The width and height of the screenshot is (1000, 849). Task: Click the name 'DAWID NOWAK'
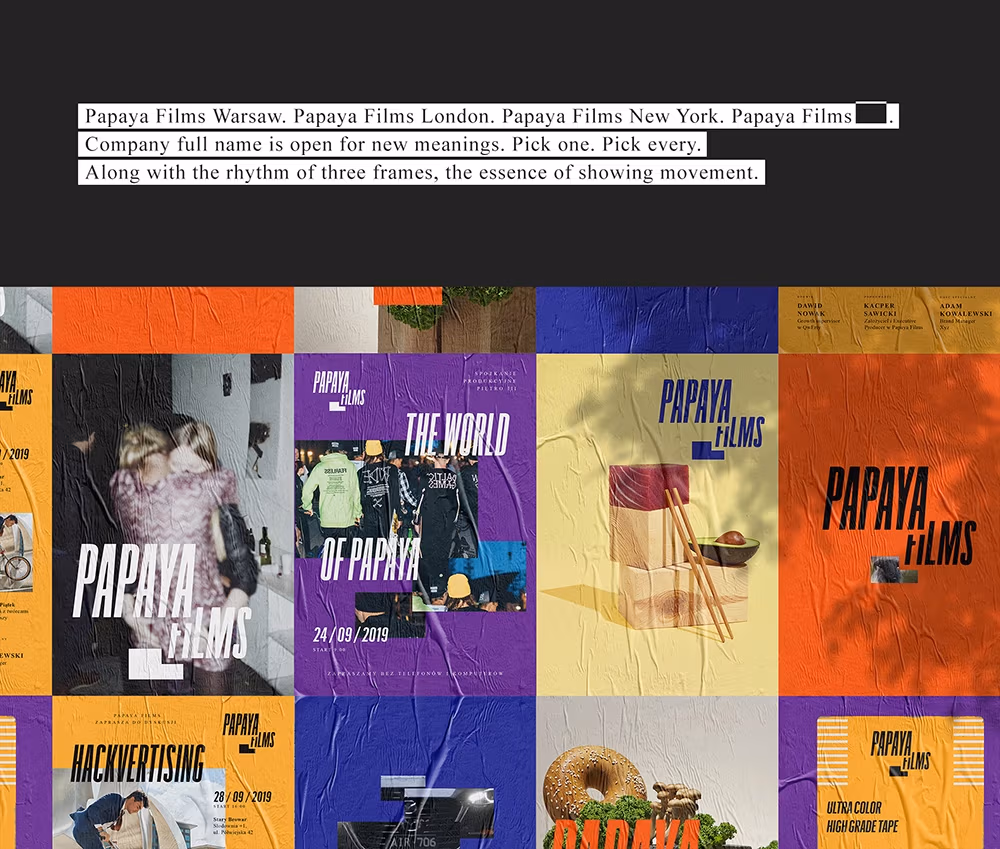pyautogui.click(x=811, y=309)
